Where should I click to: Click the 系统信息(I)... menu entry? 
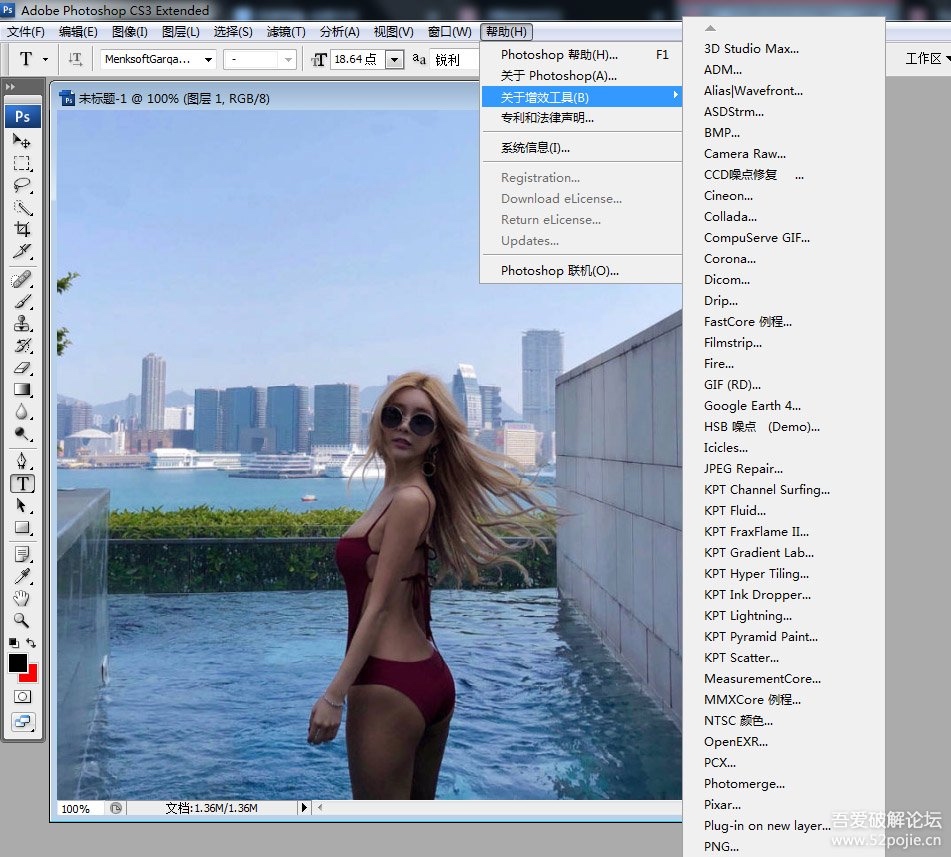535,148
